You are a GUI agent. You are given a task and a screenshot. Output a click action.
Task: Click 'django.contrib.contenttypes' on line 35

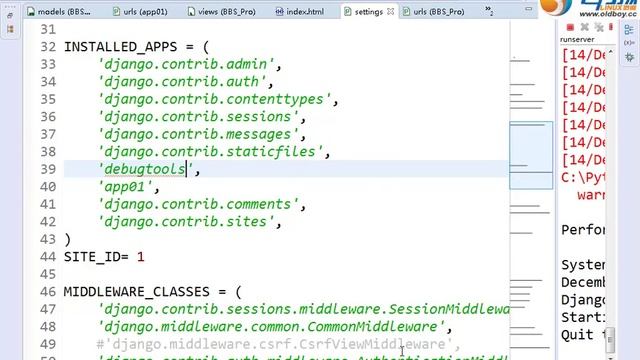pos(214,100)
